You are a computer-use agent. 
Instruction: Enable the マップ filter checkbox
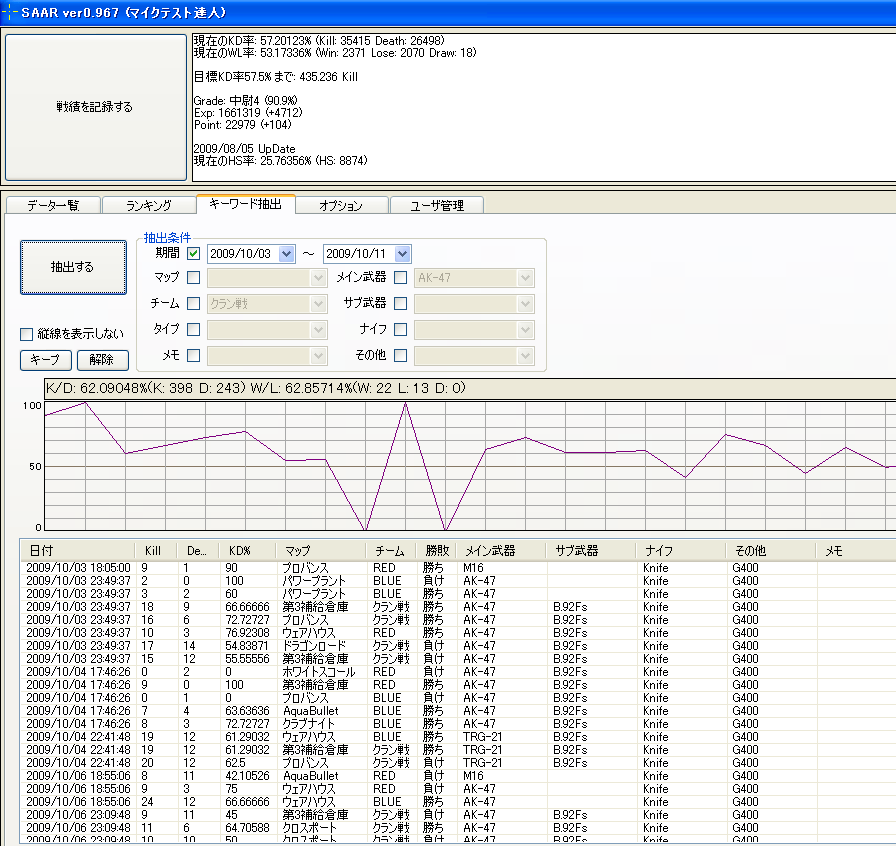click(194, 278)
